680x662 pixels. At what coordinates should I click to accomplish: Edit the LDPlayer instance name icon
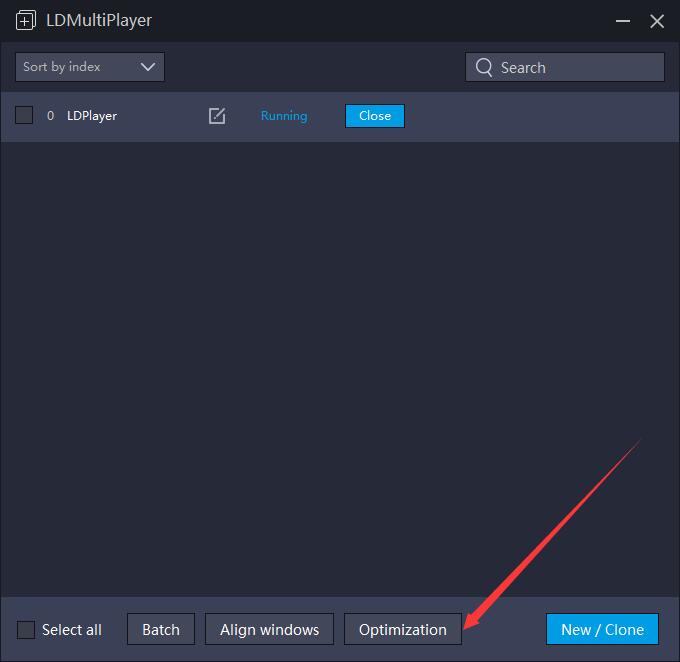(217, 116)
